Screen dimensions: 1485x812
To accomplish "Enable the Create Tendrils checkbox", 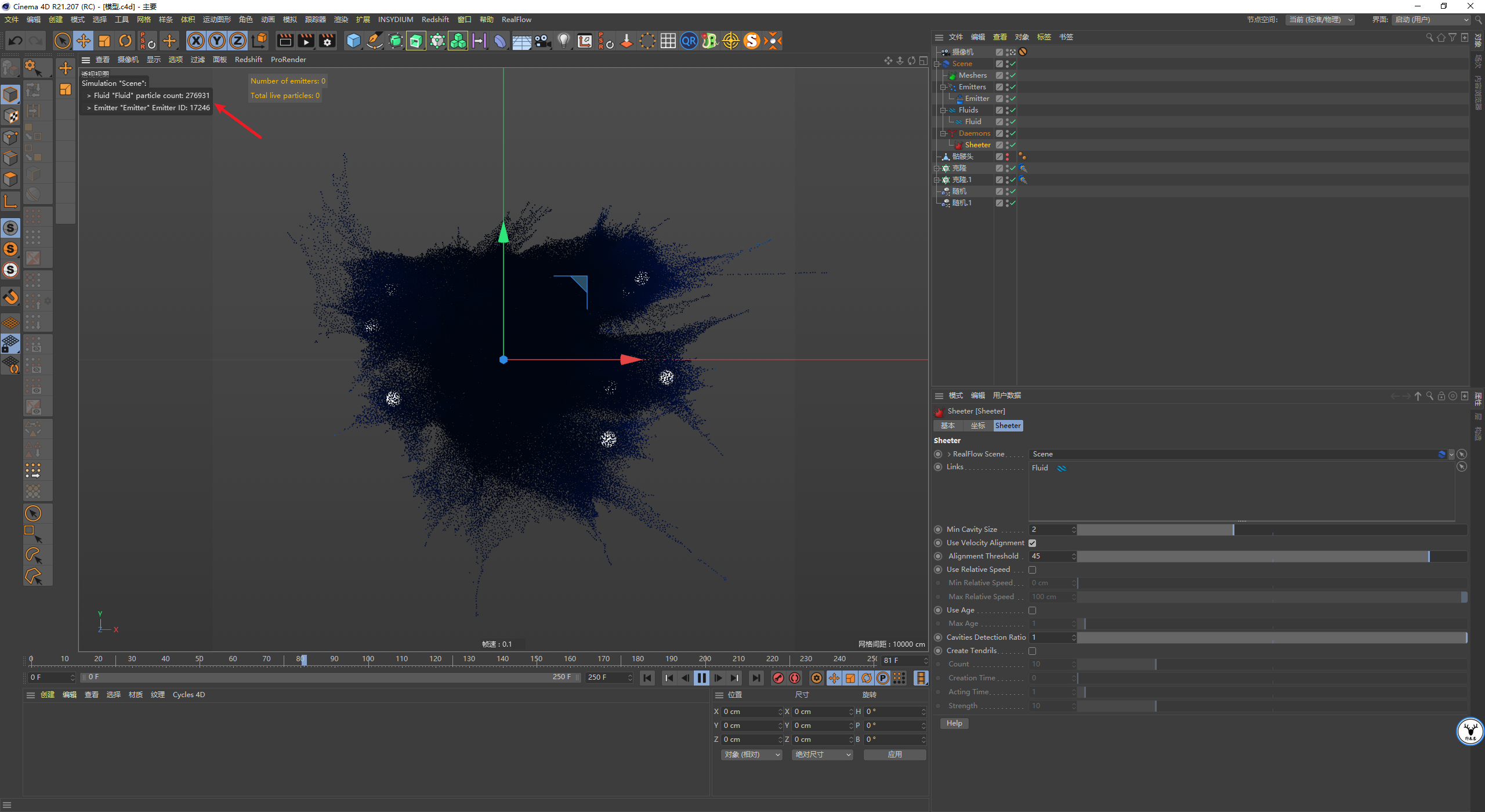I will tap(1033, 651).
